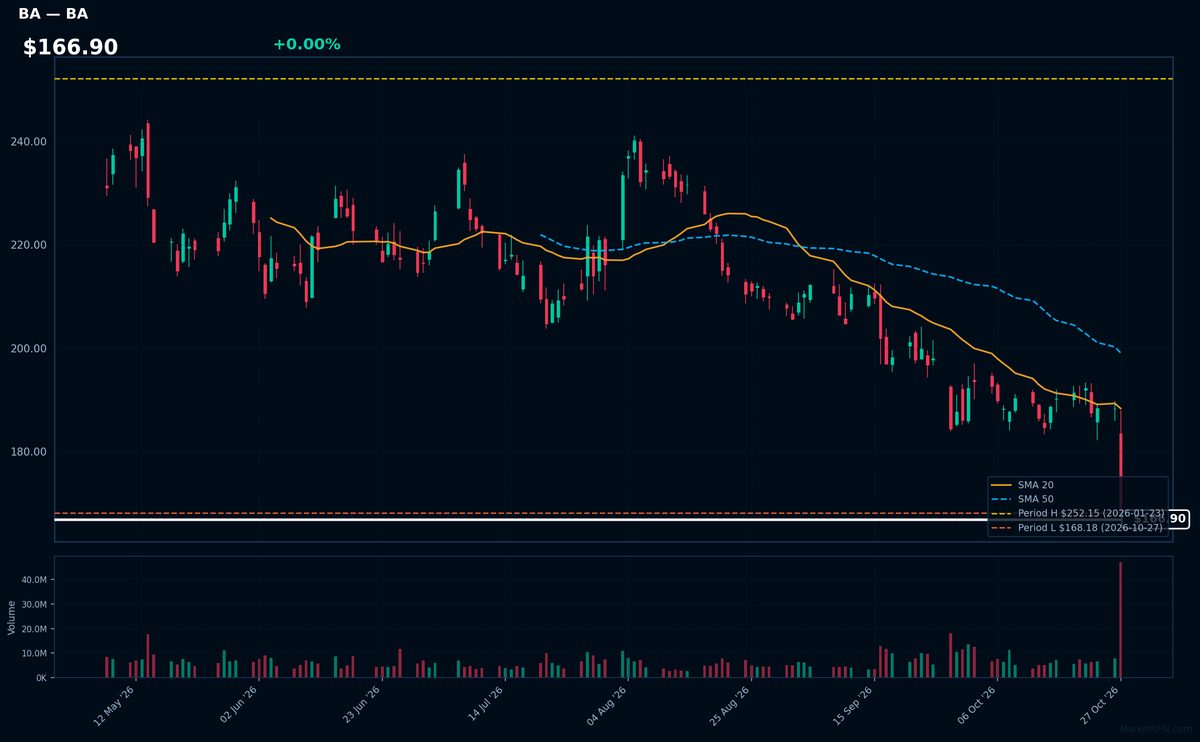
Task: Click the Volume axis title
Action: click(x=12, y=617)
